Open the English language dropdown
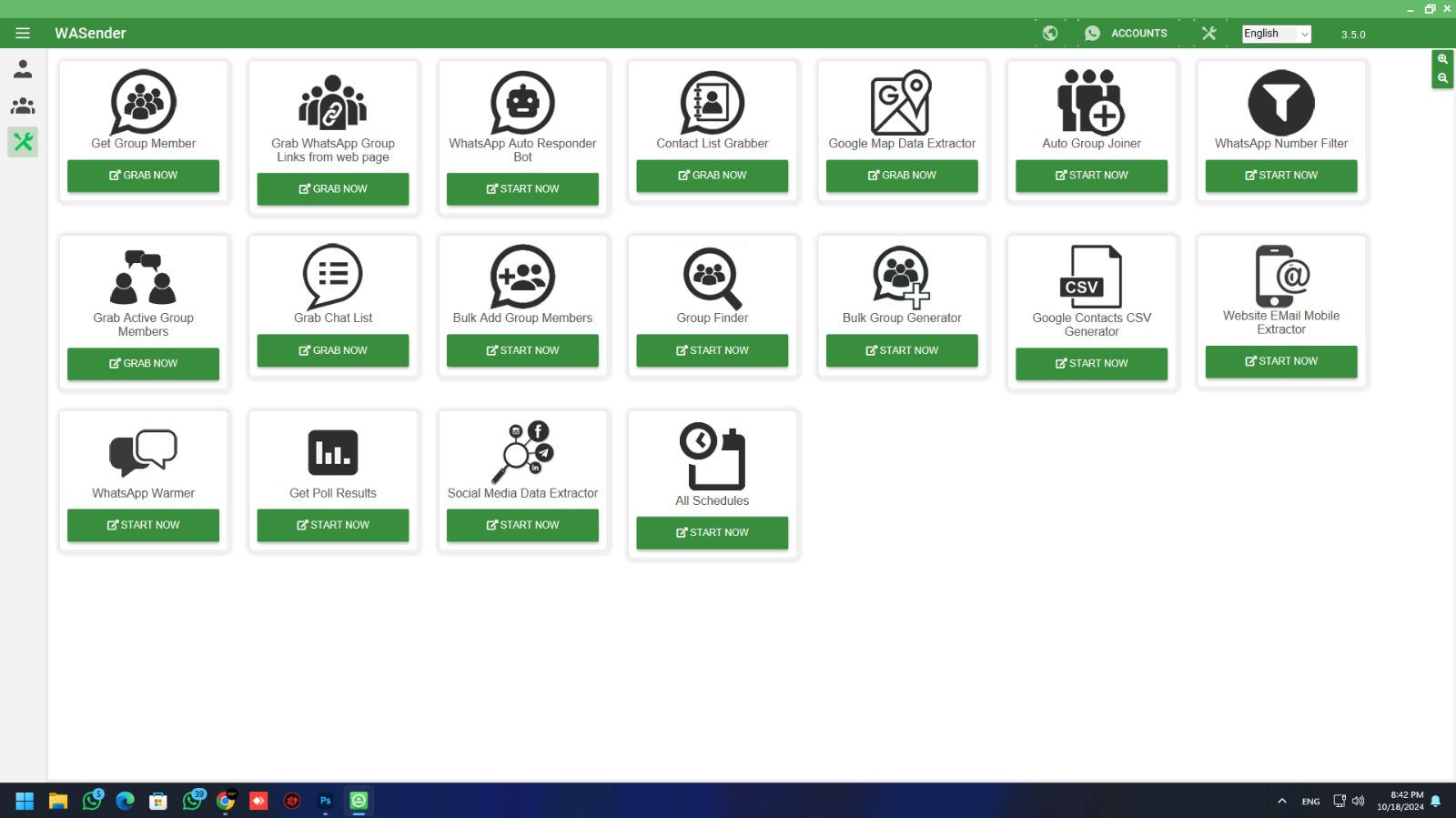The height and width of the screenshot is (818, 1456). click(x=1277, y=34)
